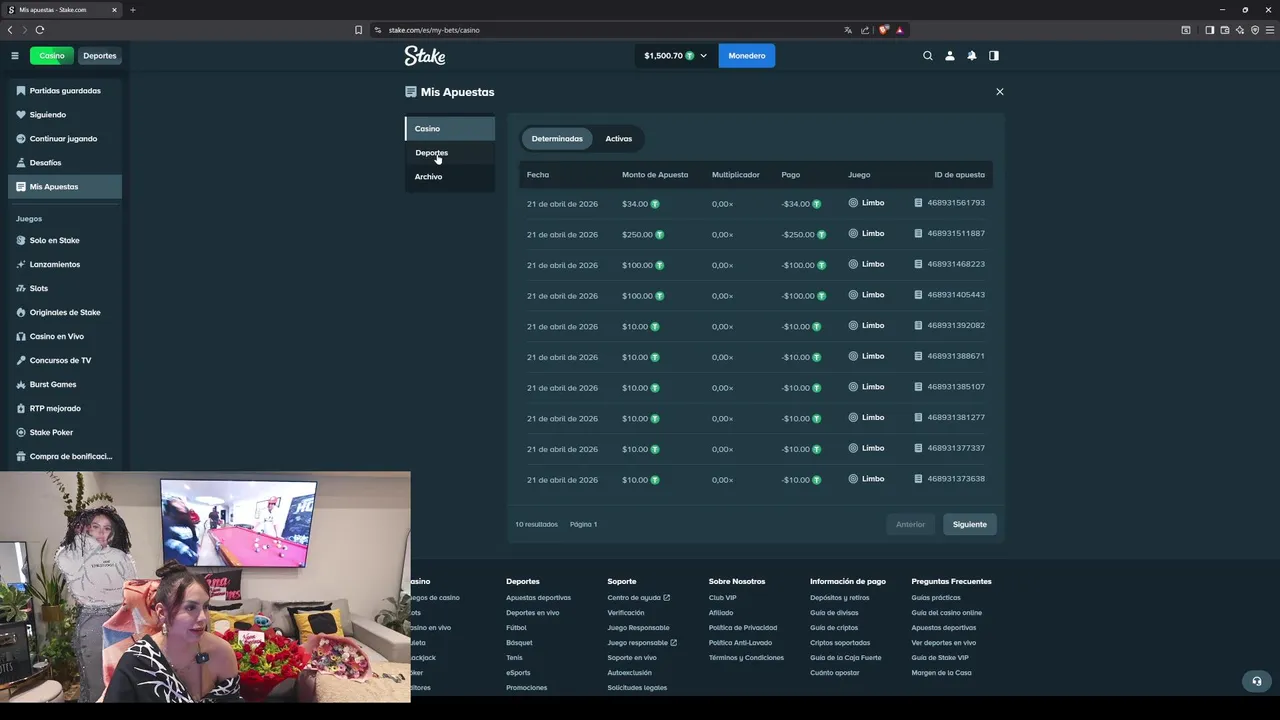Bookmark this page icon in address bar
The height and width of the screenshot is (720, 1280).
click(x=359, y=30)
